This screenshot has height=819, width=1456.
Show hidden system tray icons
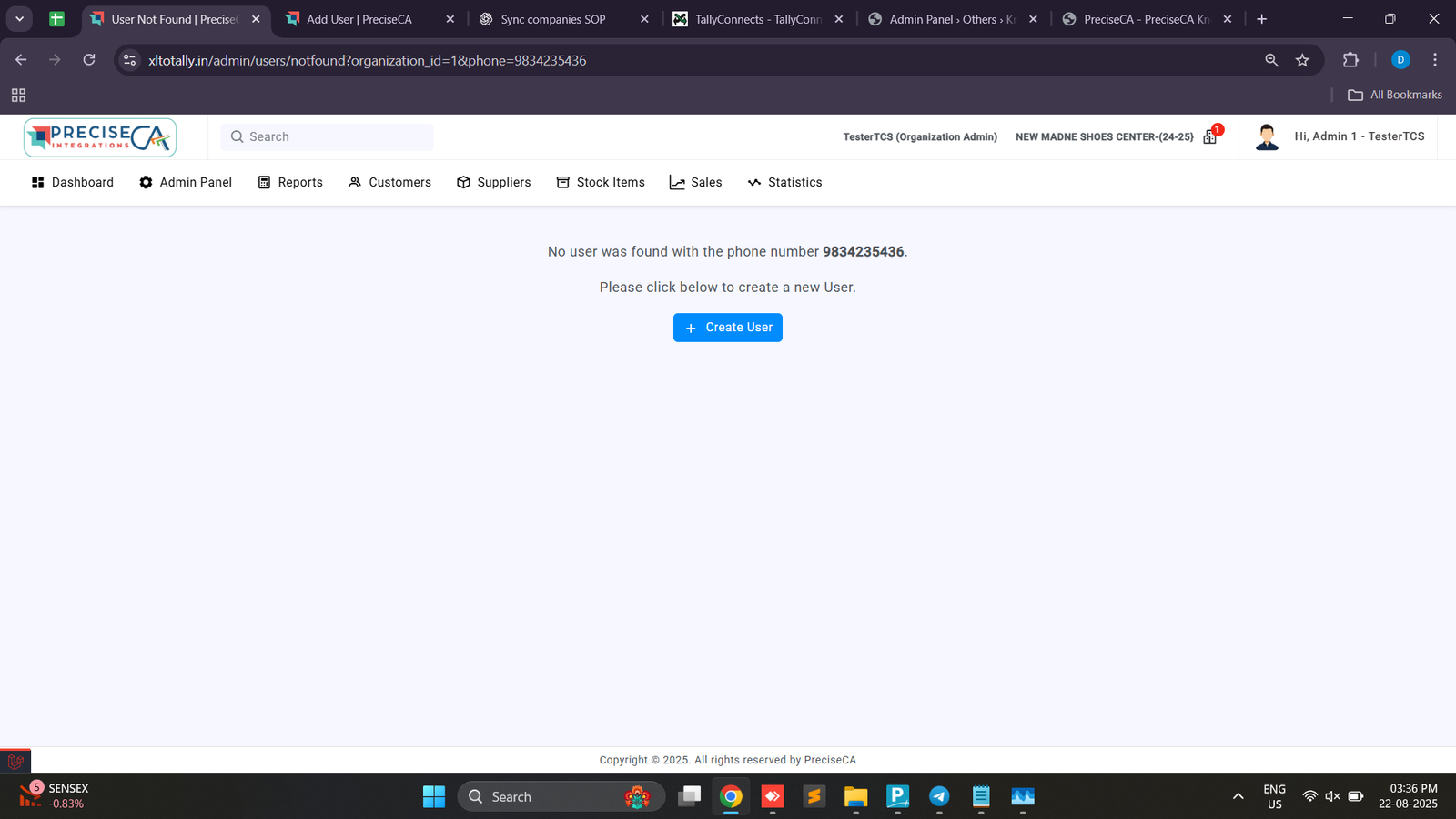click(1238, 796)
